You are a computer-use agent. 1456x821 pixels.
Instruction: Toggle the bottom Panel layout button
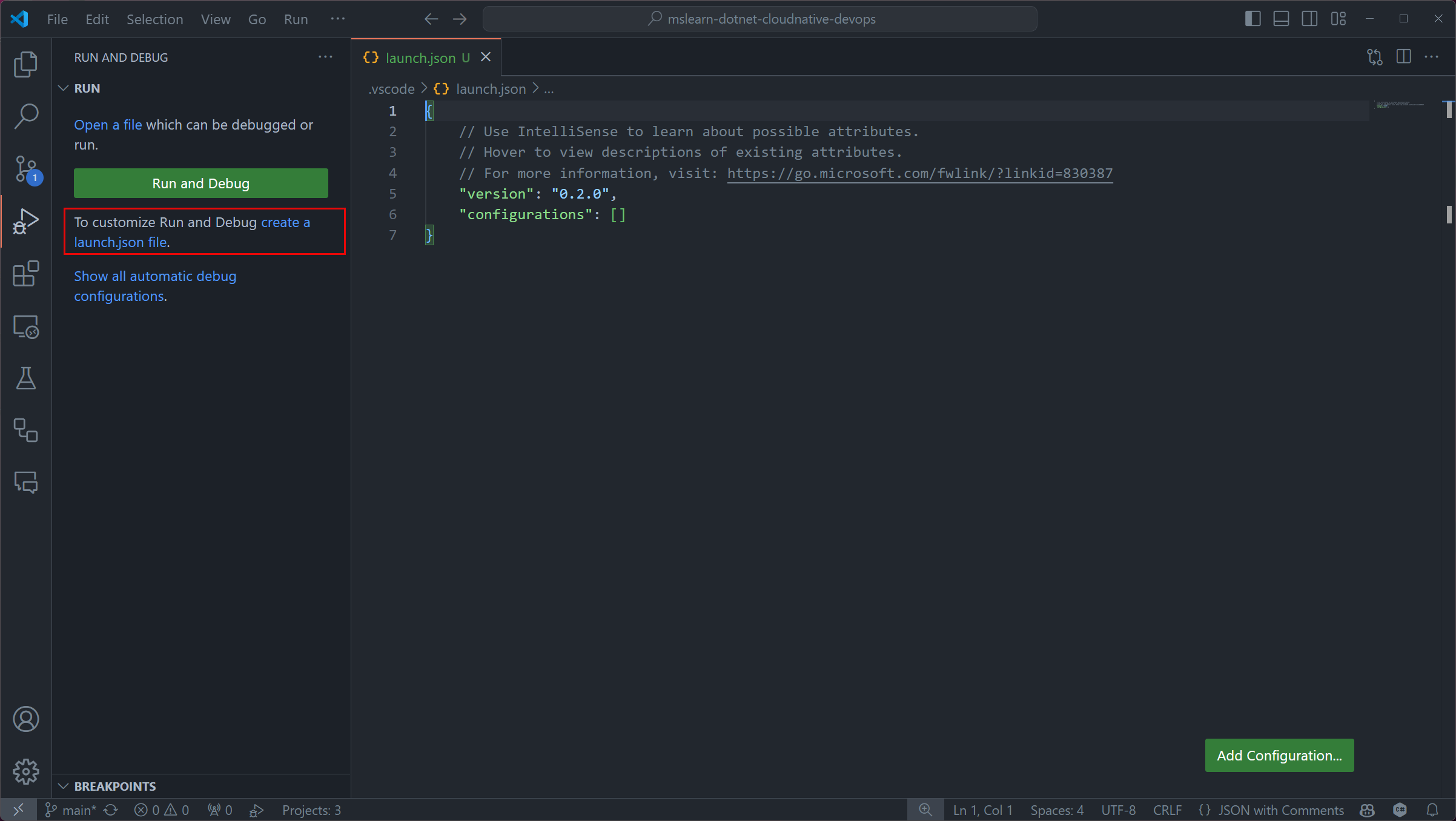tap(1281, 19)
